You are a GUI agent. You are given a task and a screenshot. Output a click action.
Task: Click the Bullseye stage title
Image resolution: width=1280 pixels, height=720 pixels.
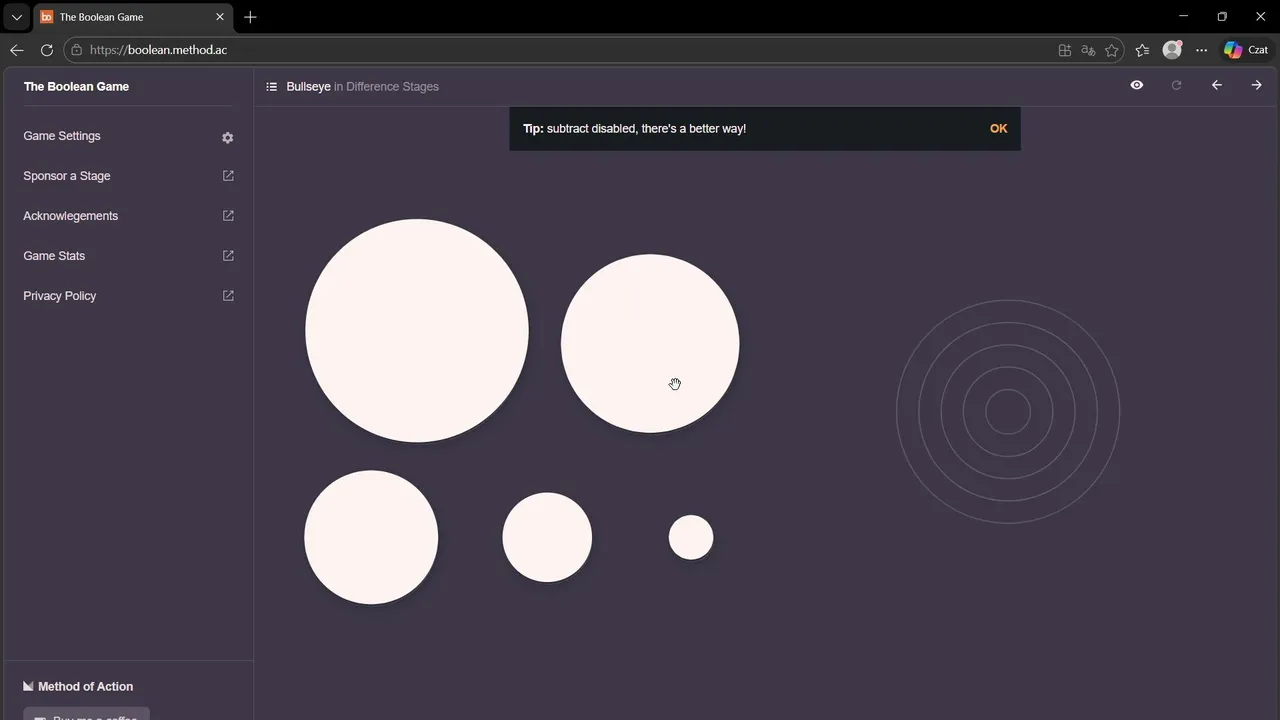point(308,87)
